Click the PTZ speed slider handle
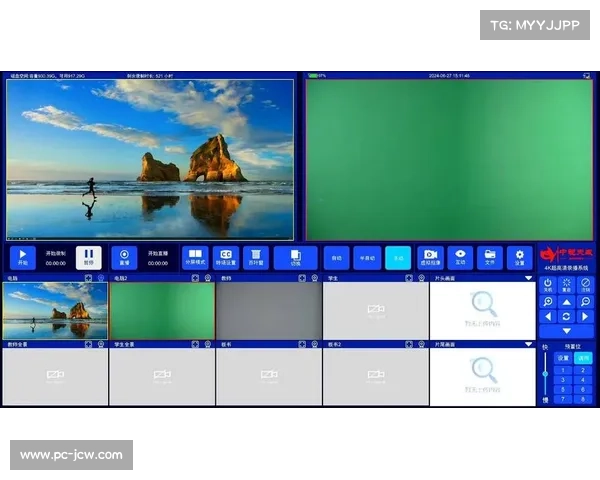600x480 pixels. point(546,375)
